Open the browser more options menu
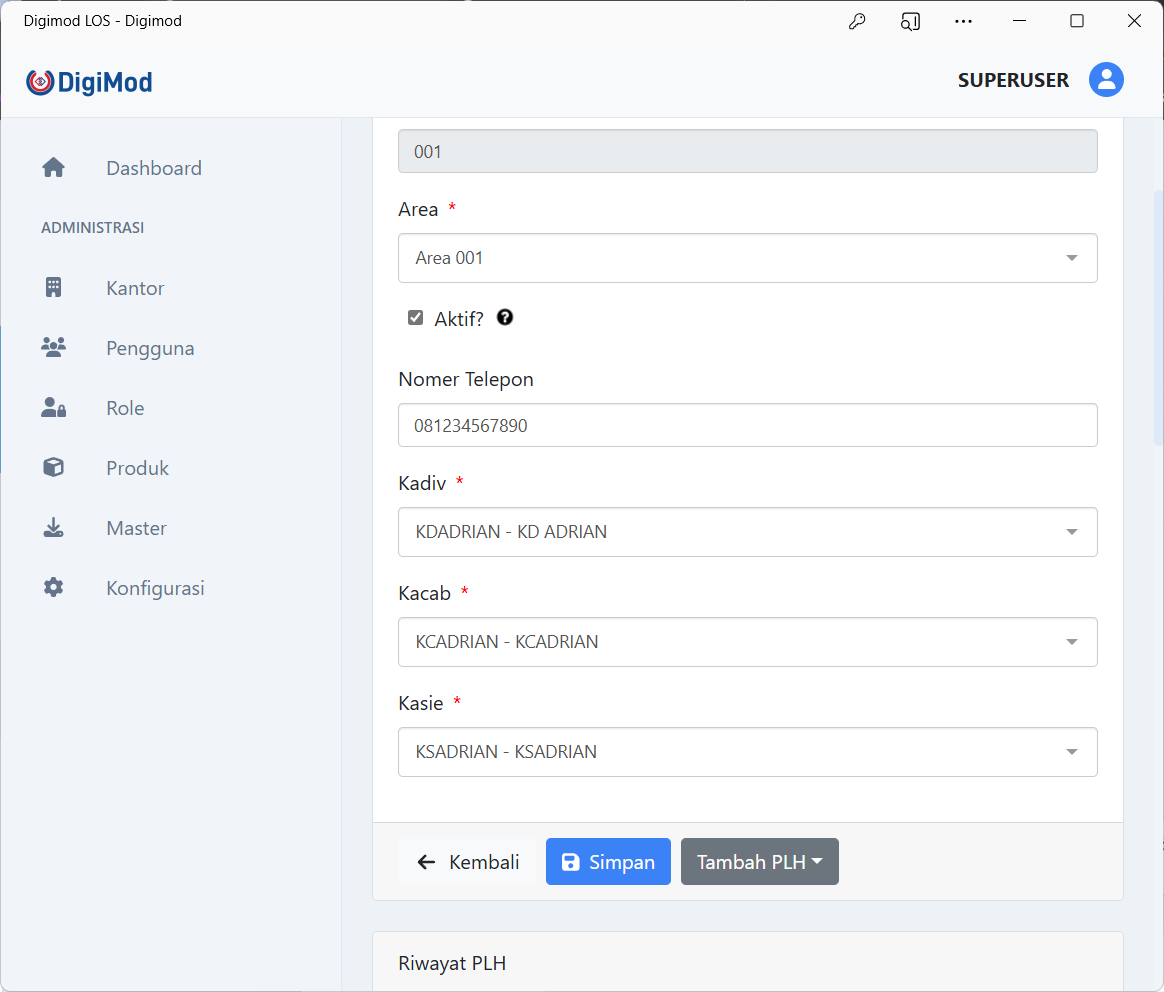Viewport: 1164px width, 992px height. click(963, 21)
